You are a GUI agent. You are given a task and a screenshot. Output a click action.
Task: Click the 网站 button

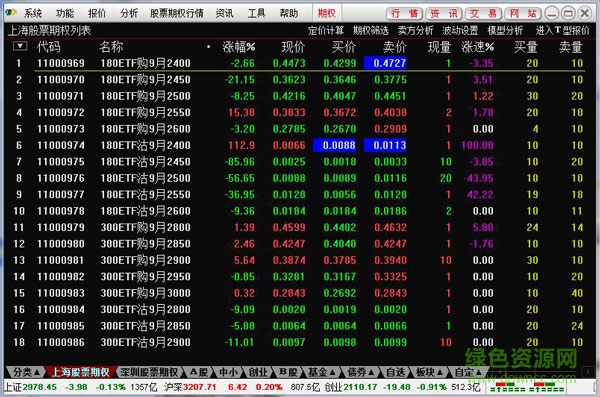click(523, 14)
